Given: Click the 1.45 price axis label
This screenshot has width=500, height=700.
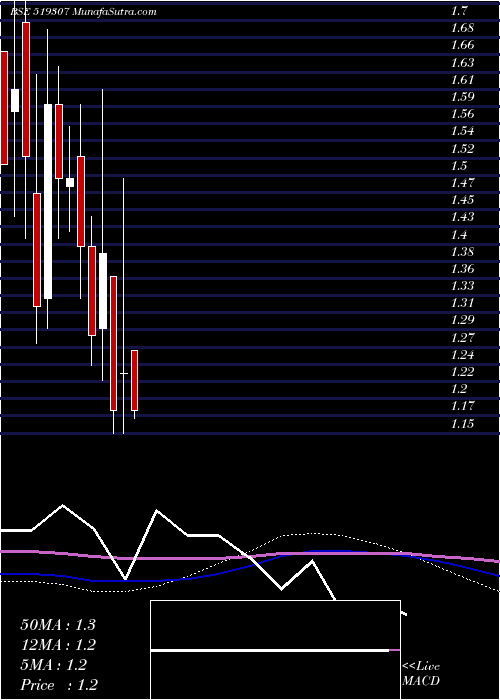Looking at the screenshot, I should pyautogui.click(x=462, y=200).
